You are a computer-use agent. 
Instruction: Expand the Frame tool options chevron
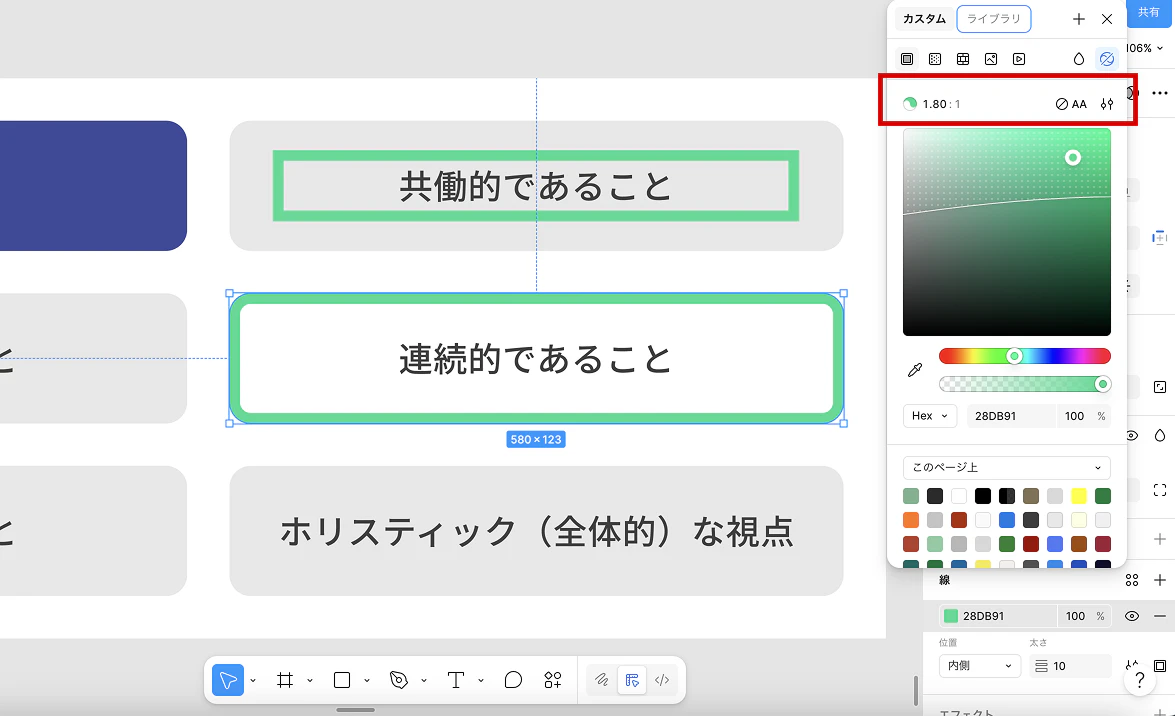(x=309, y=681)
